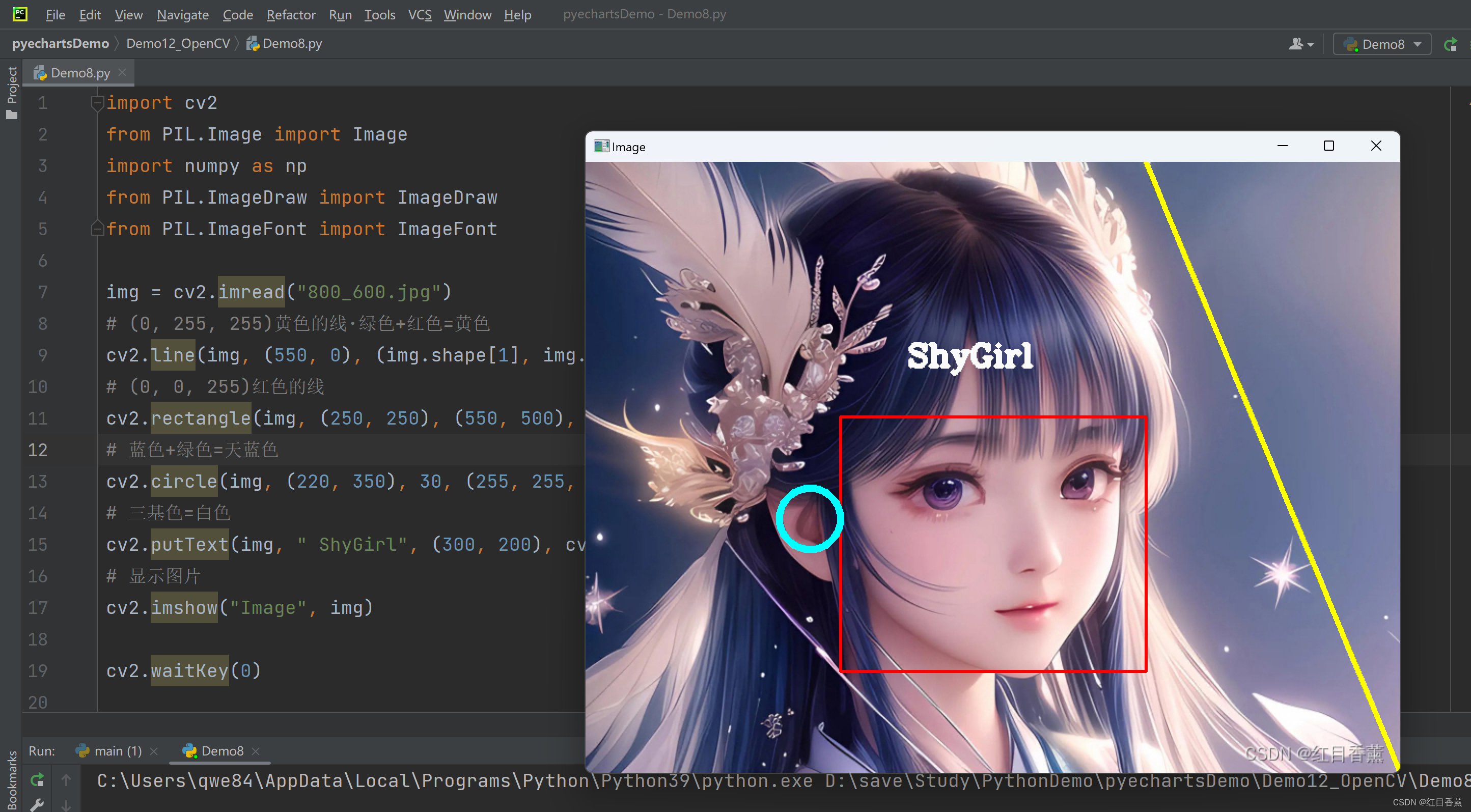1471x812 pixels.
Task: Open the VCS menu
Action: pyautogui.click(x=419, y=14)
